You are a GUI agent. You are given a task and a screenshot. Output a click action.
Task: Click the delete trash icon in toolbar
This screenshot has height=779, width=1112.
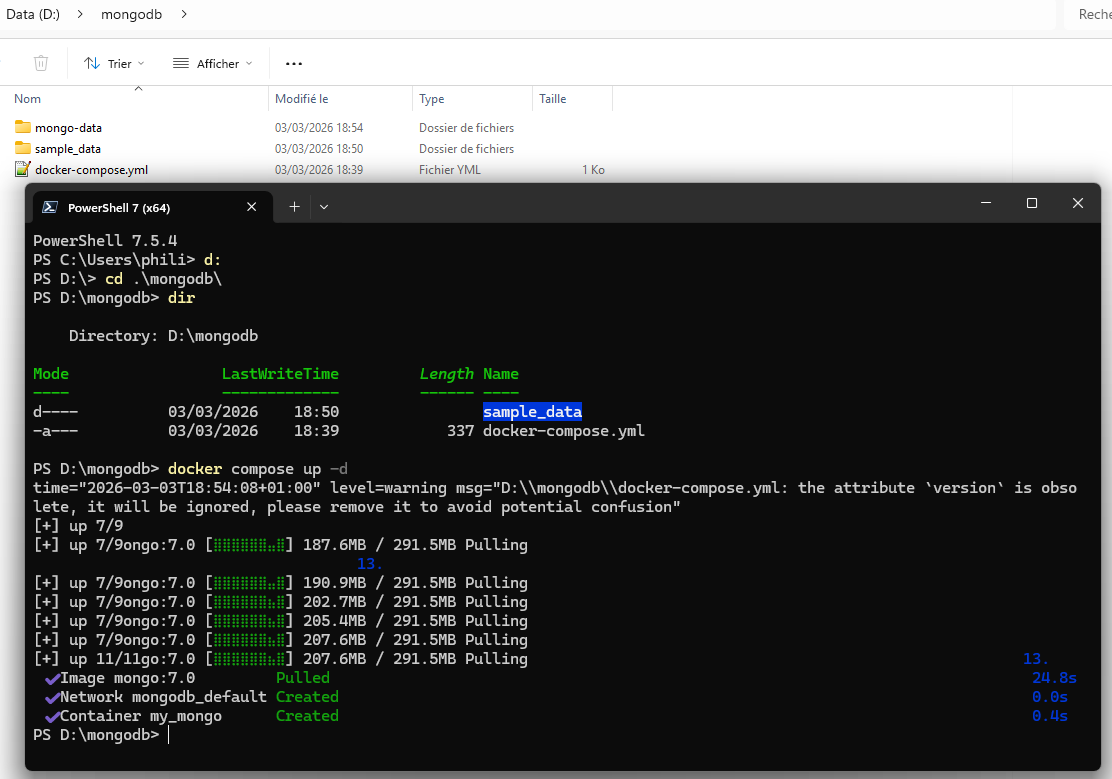click(40, 63)
